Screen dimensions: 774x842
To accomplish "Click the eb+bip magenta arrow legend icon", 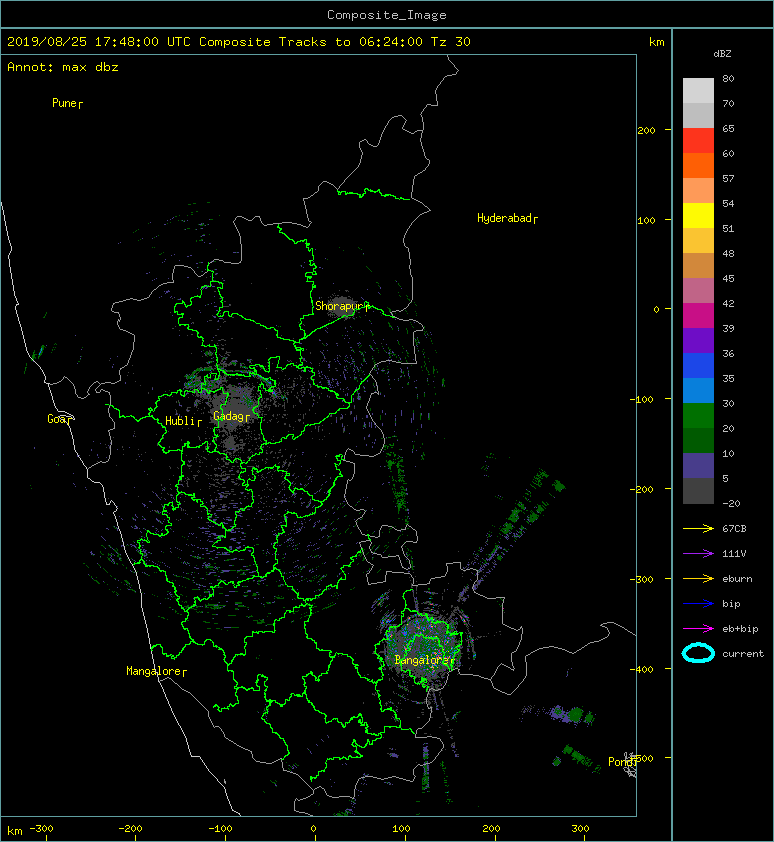I will point(698,629).
